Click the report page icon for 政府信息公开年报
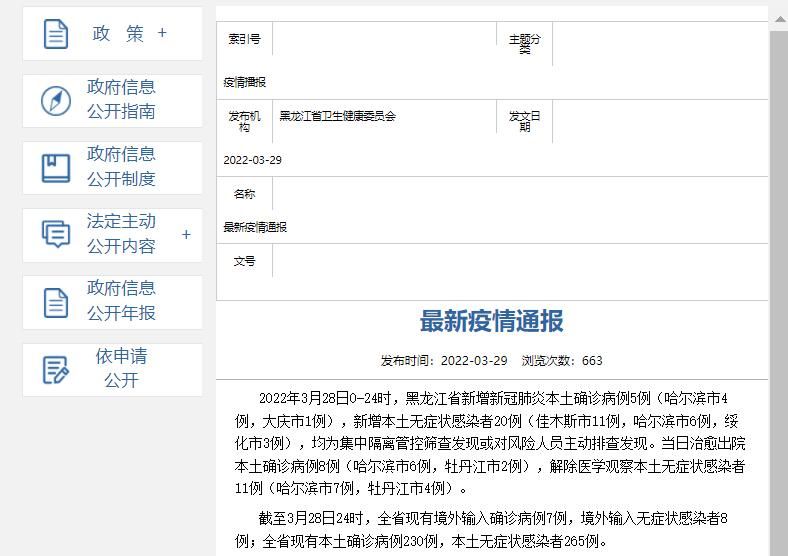Image resolution: width=788 pixels, height=556 pixels. (56, 301)
